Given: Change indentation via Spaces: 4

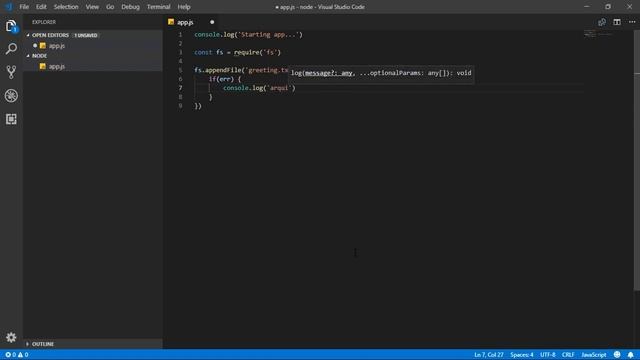Looking at the screenshot, I should click(522, 355).
